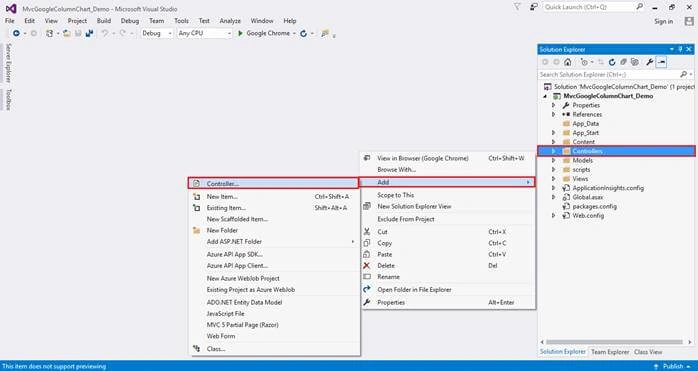This screenshot has height=371, width=698.
Task: Click the Quick Launch magnifier icon
Action: pyautogui.click(x=639, y=7)
